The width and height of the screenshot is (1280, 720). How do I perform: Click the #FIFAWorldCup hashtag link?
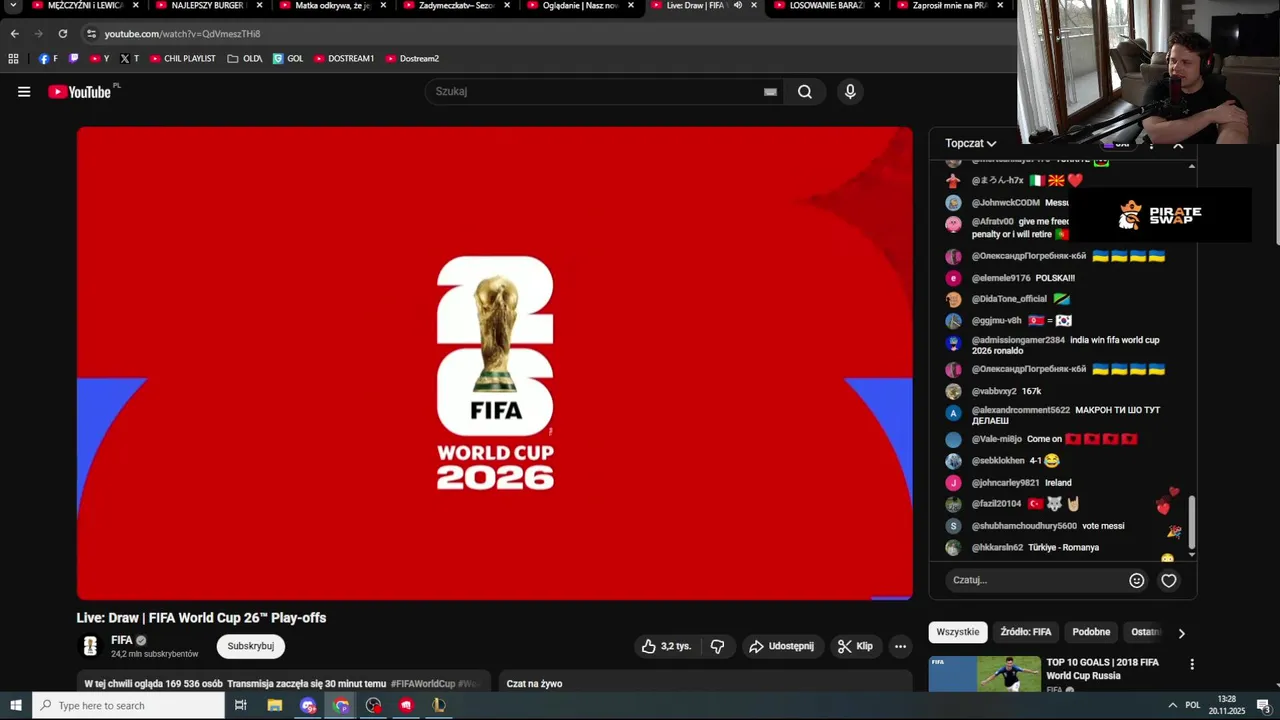pos(423,684)
